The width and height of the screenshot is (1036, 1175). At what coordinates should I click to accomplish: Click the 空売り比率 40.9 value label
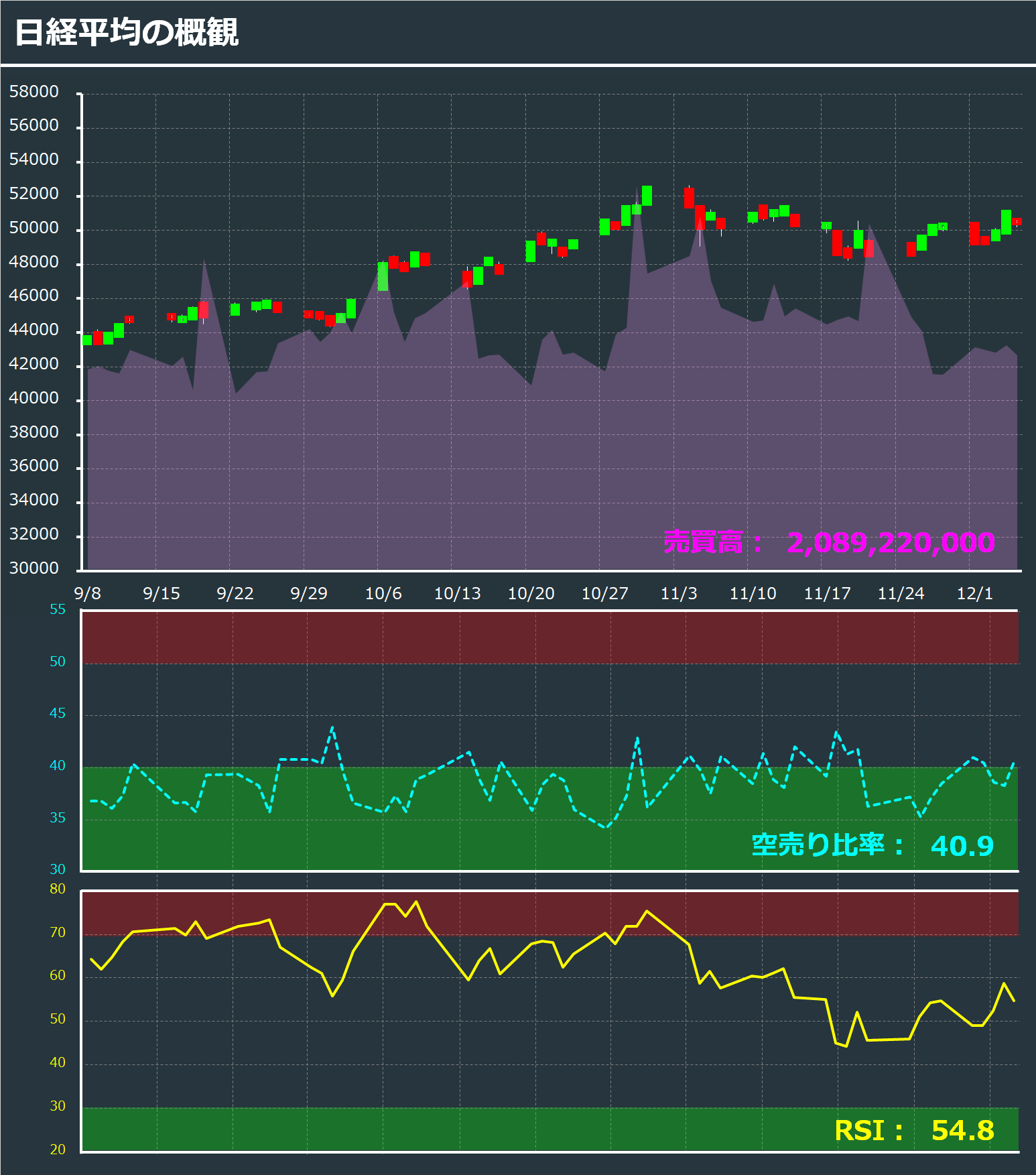coord(872,845)
